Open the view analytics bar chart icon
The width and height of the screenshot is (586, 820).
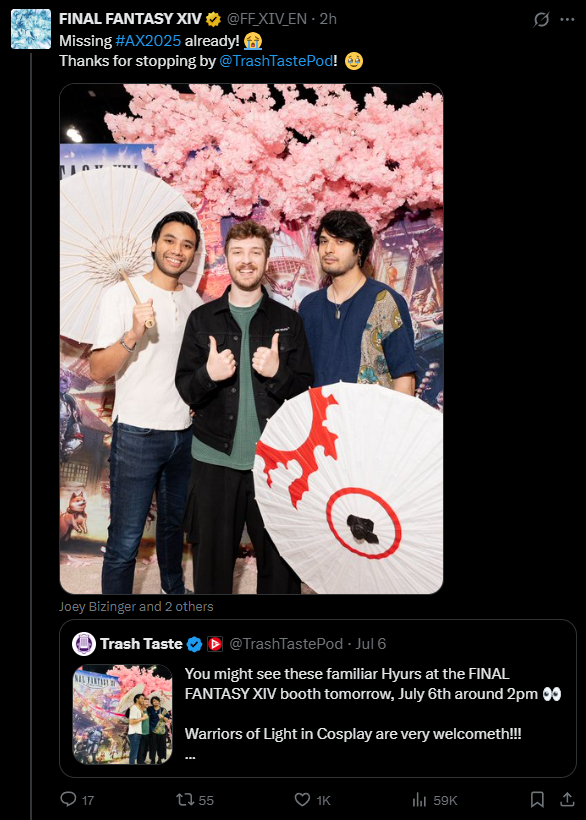(420, 800)
